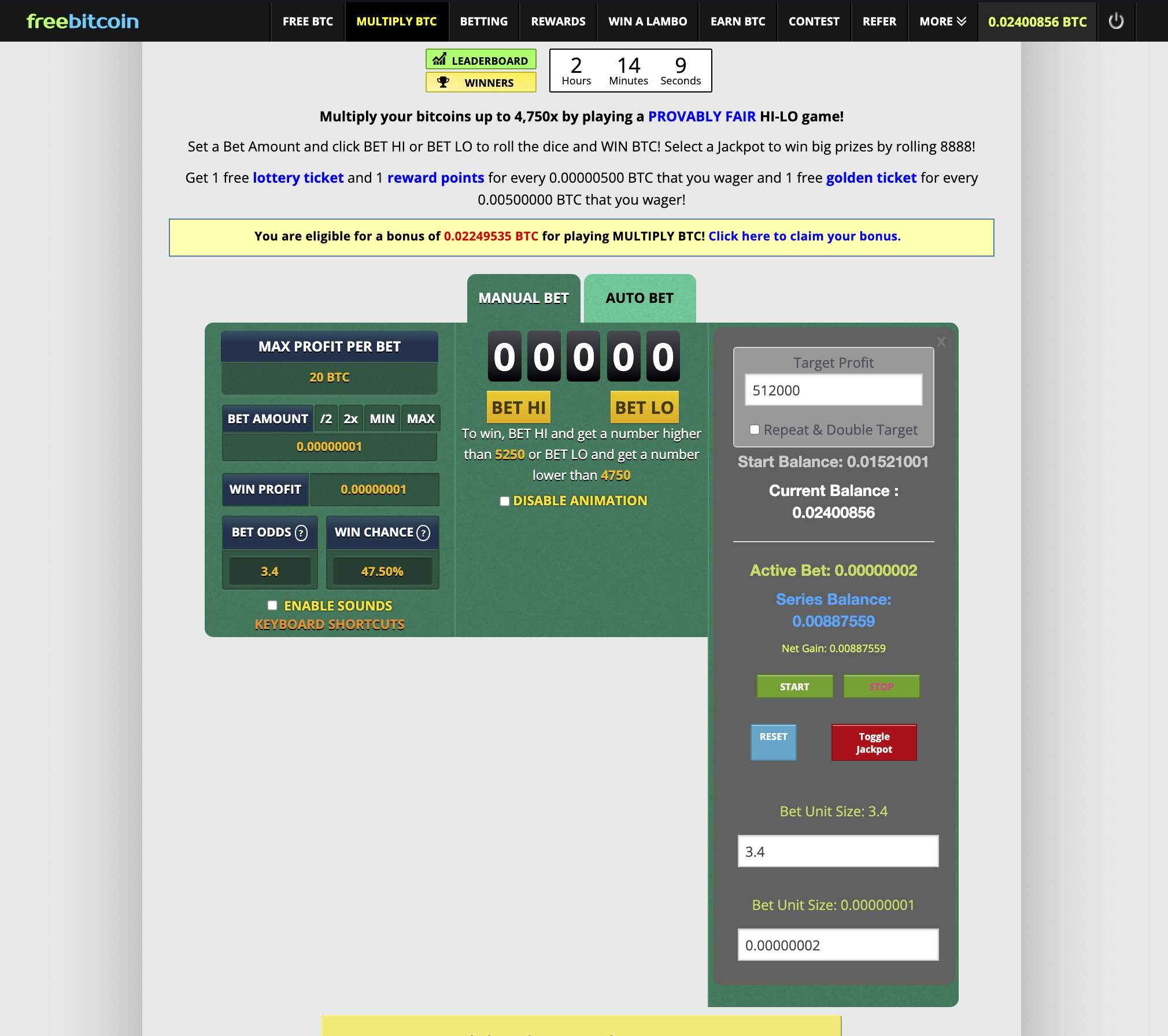Screen dimensions: 1168x1036
Task: Edit the Target Profit input field
Action: pyautogui.click(x=834, y=390)
